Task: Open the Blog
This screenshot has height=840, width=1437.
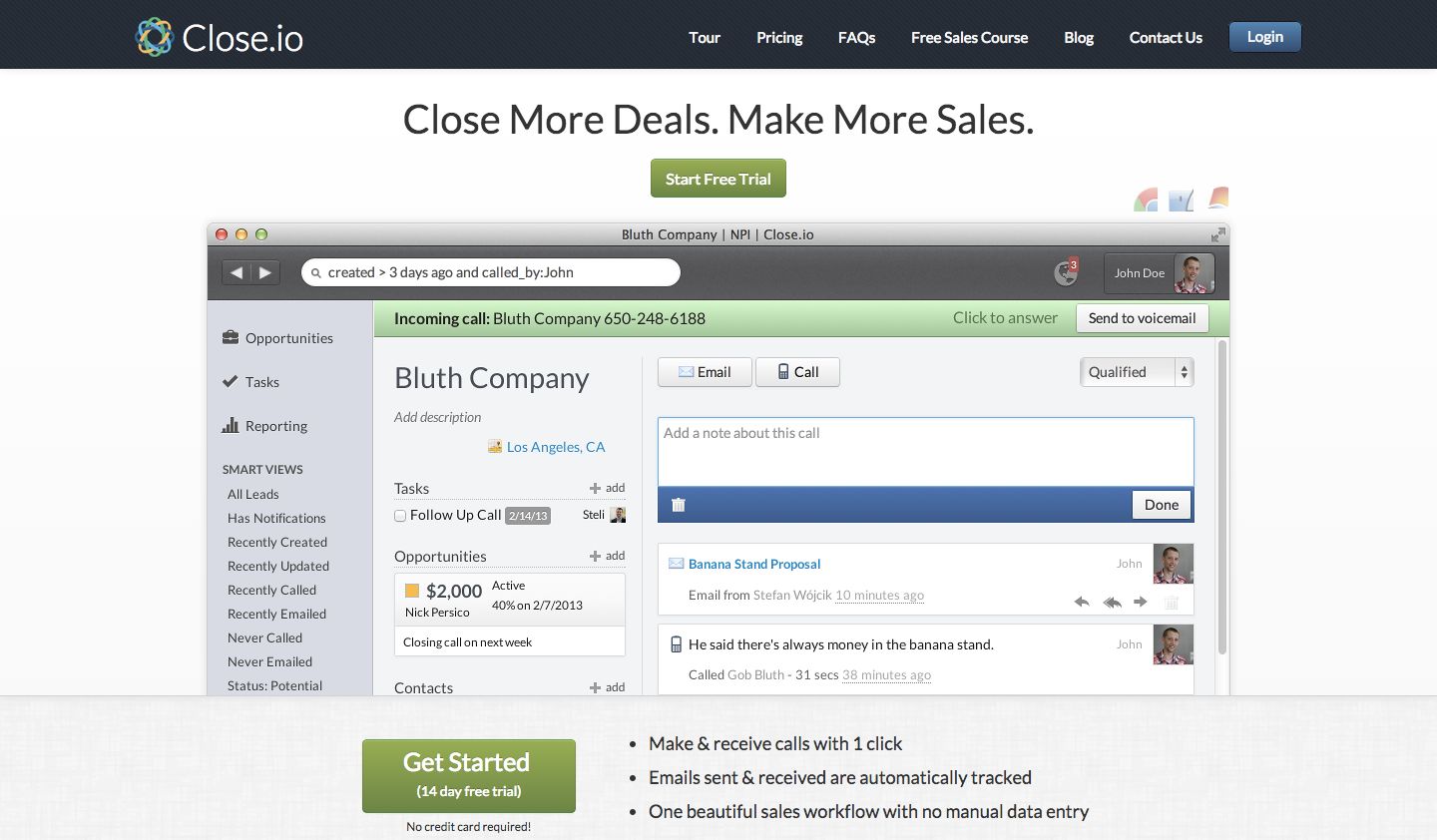Action: 1079,37
